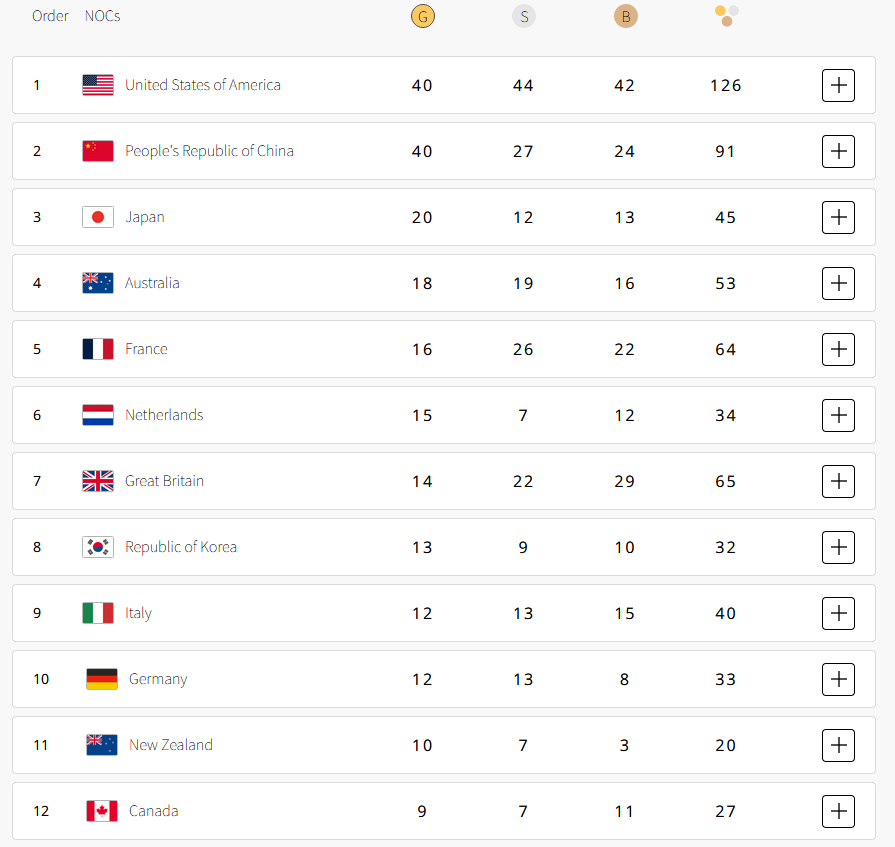Click the Japan flag icon
Viewport: 895px width, 847px height.
[98, 217]
